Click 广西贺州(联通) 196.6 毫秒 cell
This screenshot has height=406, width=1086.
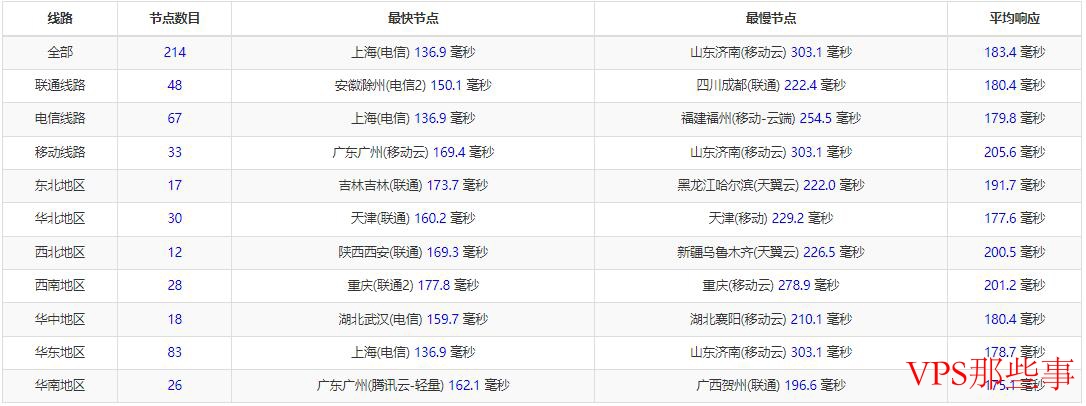[771, 385]
